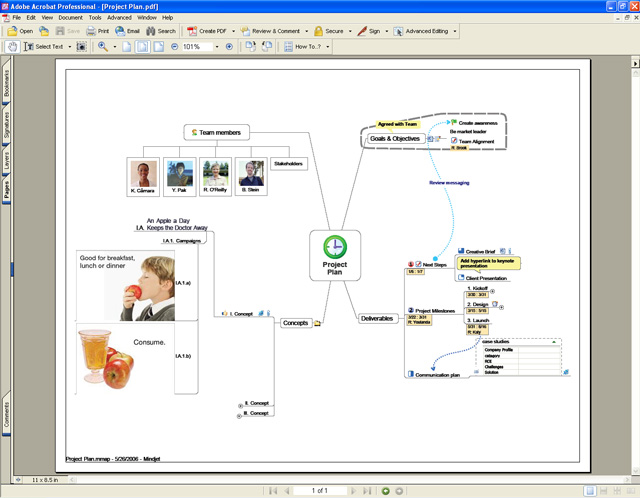
Task: Click the Open toolbar button
Action: click(x=20, y=31)
